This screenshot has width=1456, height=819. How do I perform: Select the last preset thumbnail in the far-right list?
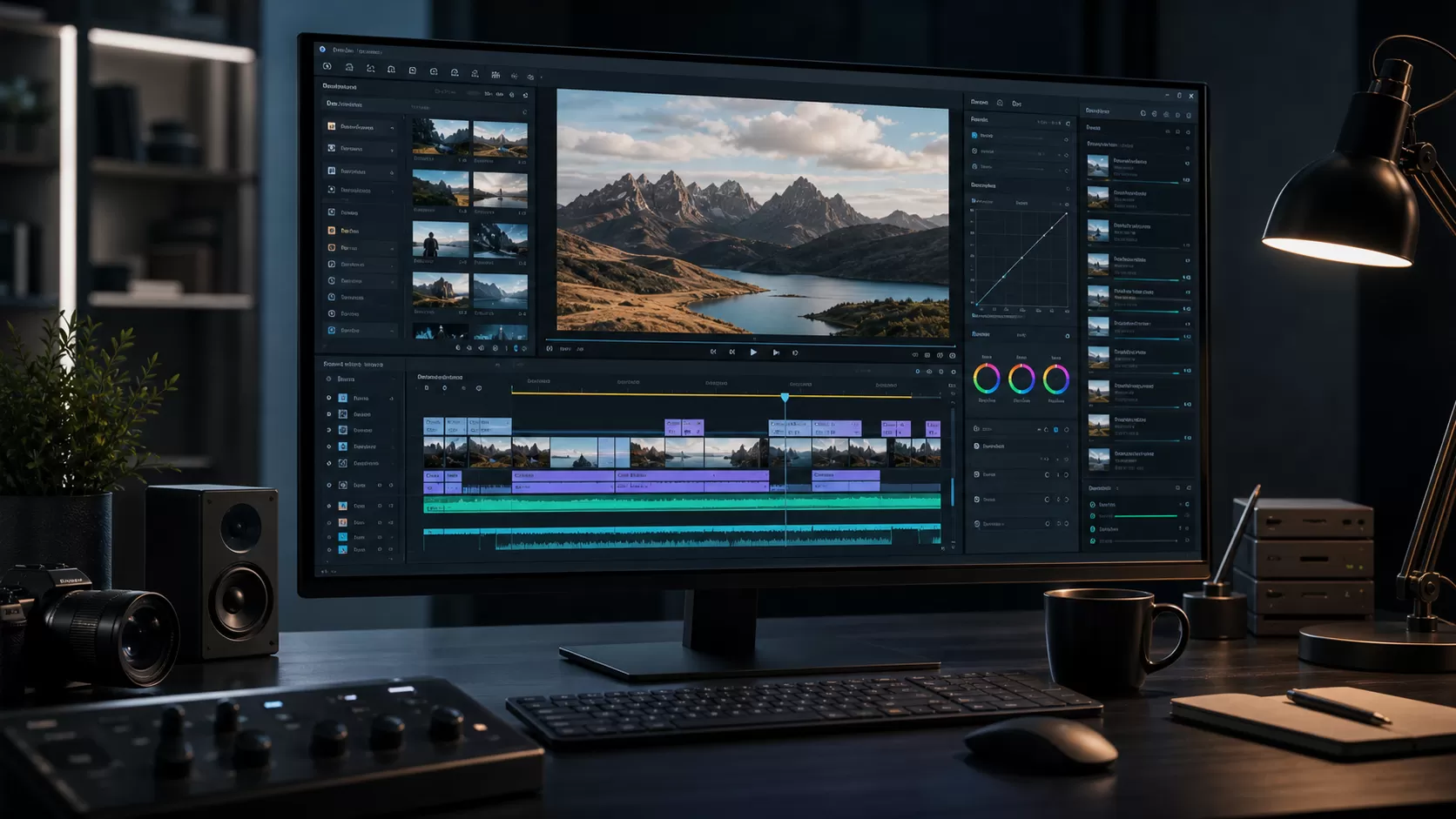pyautogui.click(x=1098, y=459)
